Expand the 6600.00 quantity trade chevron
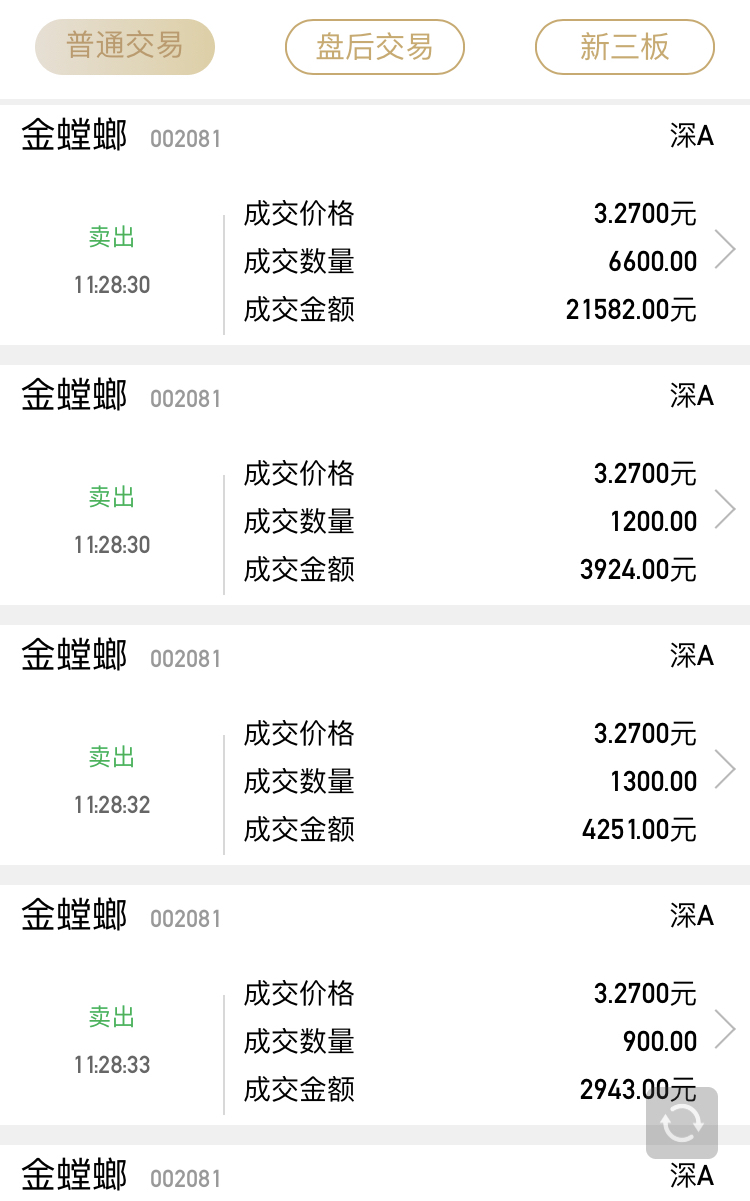 pyautogui.click(x=726, y=249)
